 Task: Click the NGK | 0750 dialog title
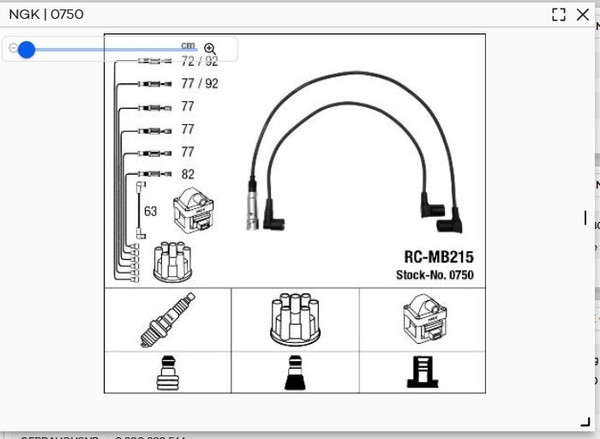coord(46,15)
